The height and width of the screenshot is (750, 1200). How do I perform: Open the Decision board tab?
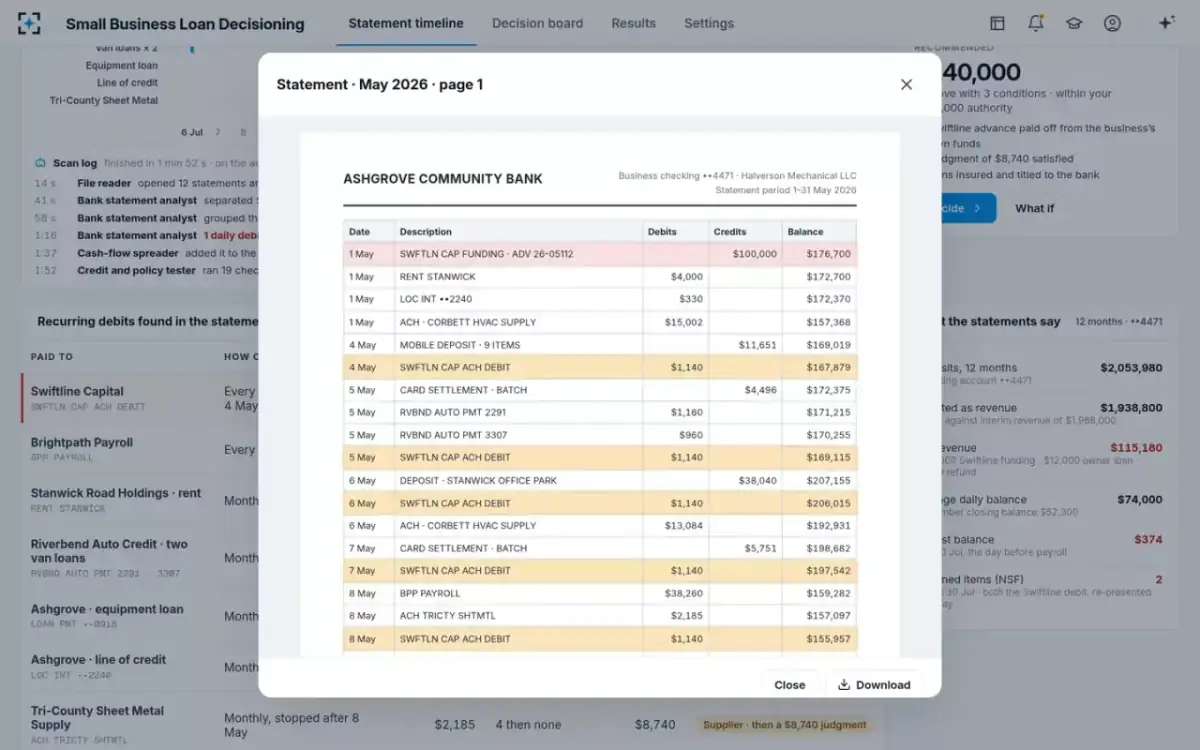coord(537,23)
